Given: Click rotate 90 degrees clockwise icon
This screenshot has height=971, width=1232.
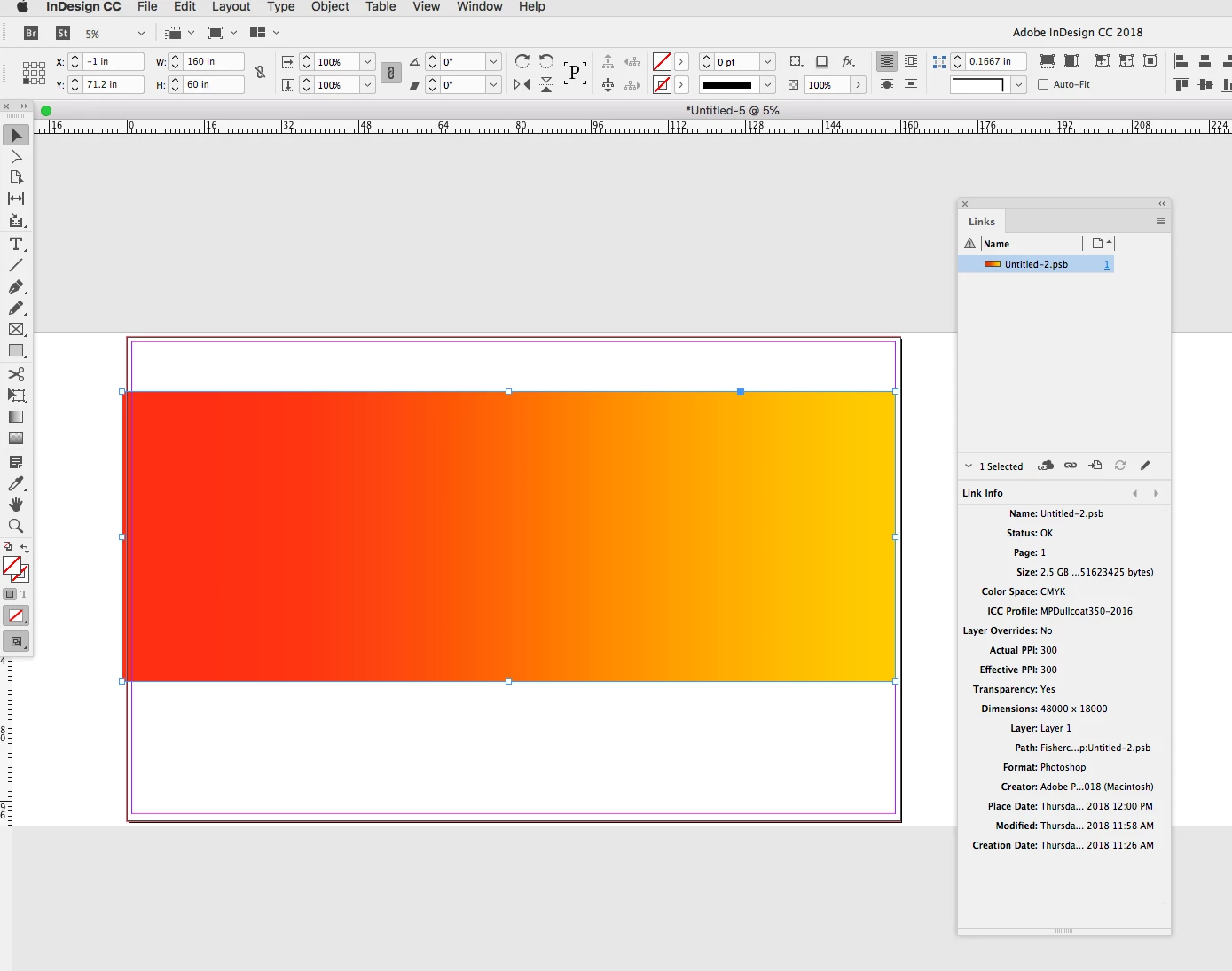Looking at the screenshot, I should [x=522, y=61].
